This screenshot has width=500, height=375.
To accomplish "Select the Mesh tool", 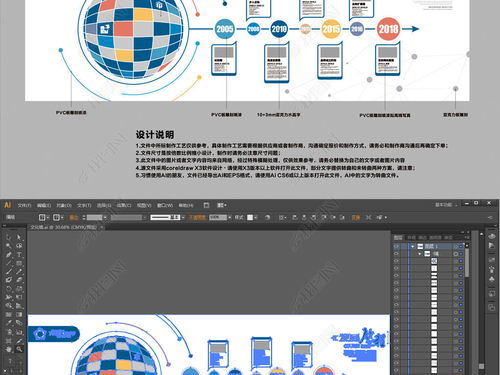I will click(x=8, y=314).
